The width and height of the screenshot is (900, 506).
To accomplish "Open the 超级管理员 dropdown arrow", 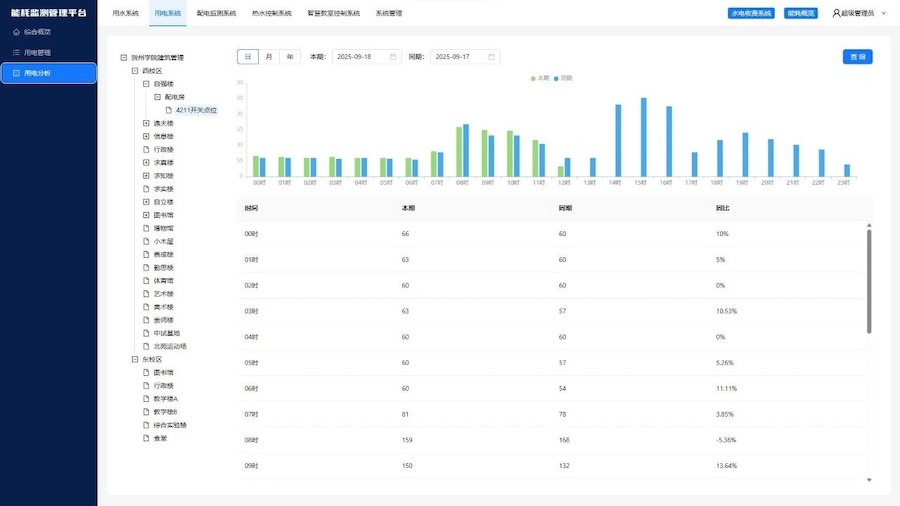I will point(884,13).
